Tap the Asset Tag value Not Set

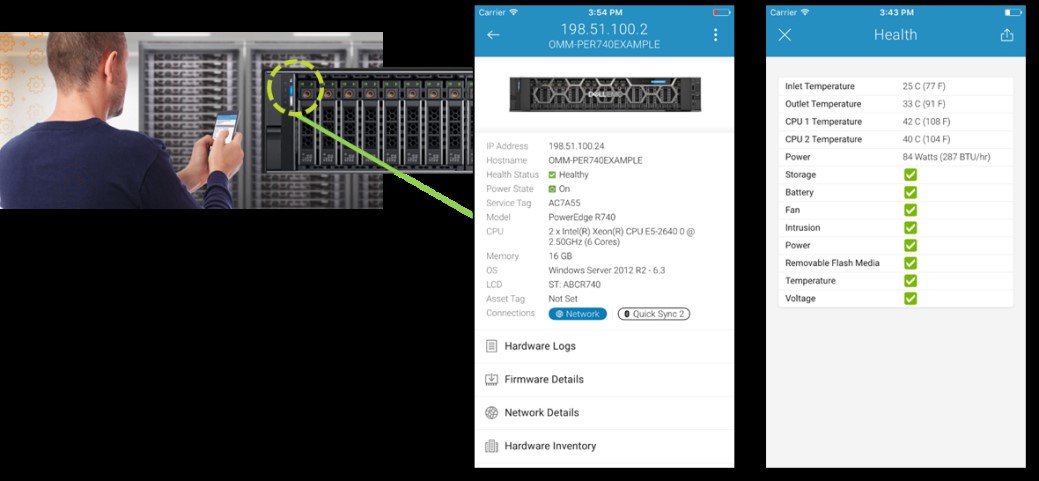[563, 299]
